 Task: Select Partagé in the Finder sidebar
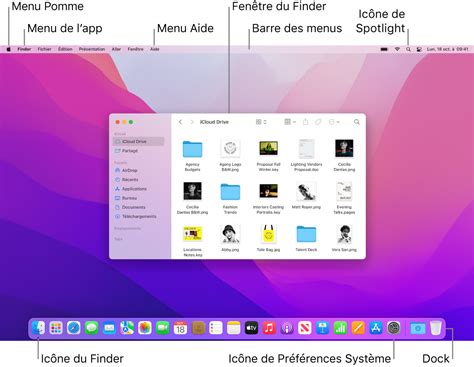(138, 151)
